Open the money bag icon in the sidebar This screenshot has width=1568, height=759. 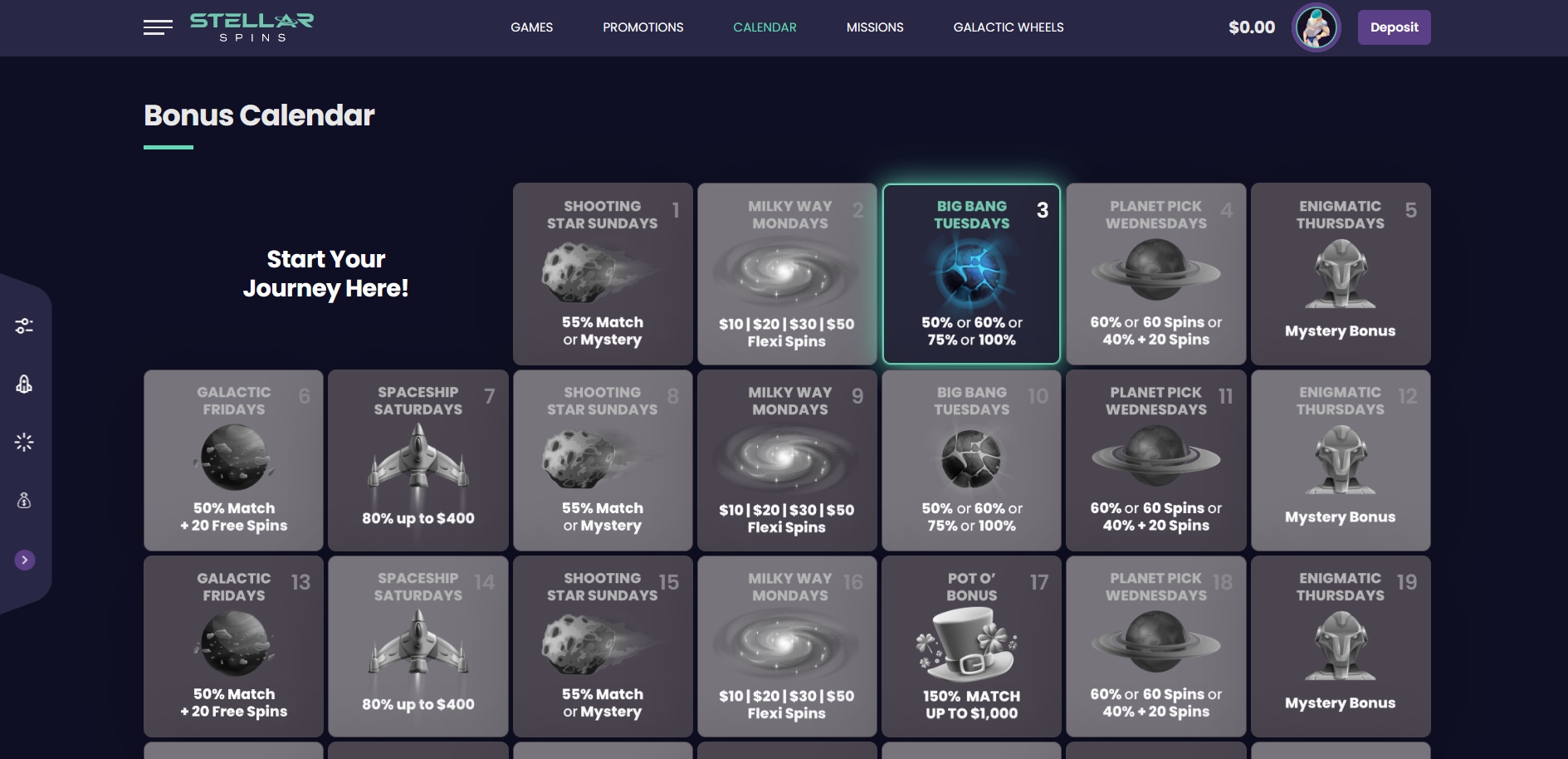pos(24,500)
